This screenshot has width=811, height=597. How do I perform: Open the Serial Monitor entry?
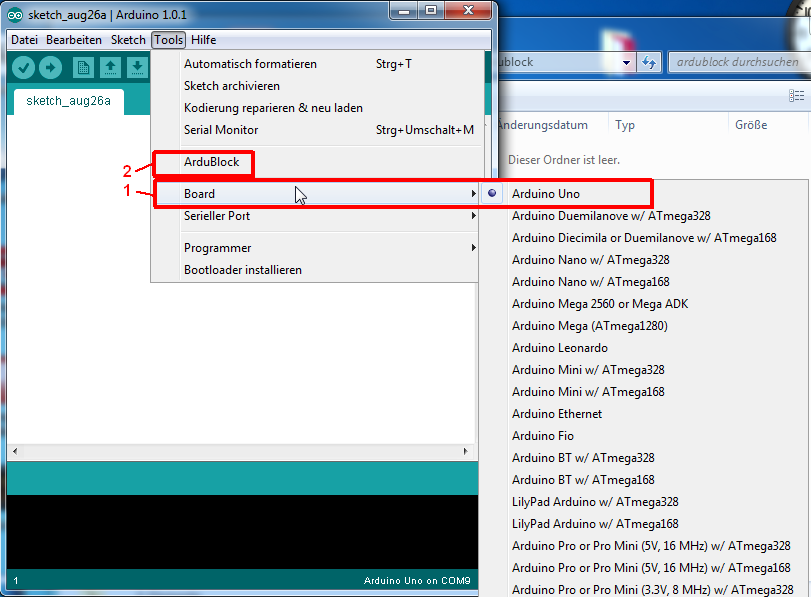pyautogui.click(x=316, y=130)
